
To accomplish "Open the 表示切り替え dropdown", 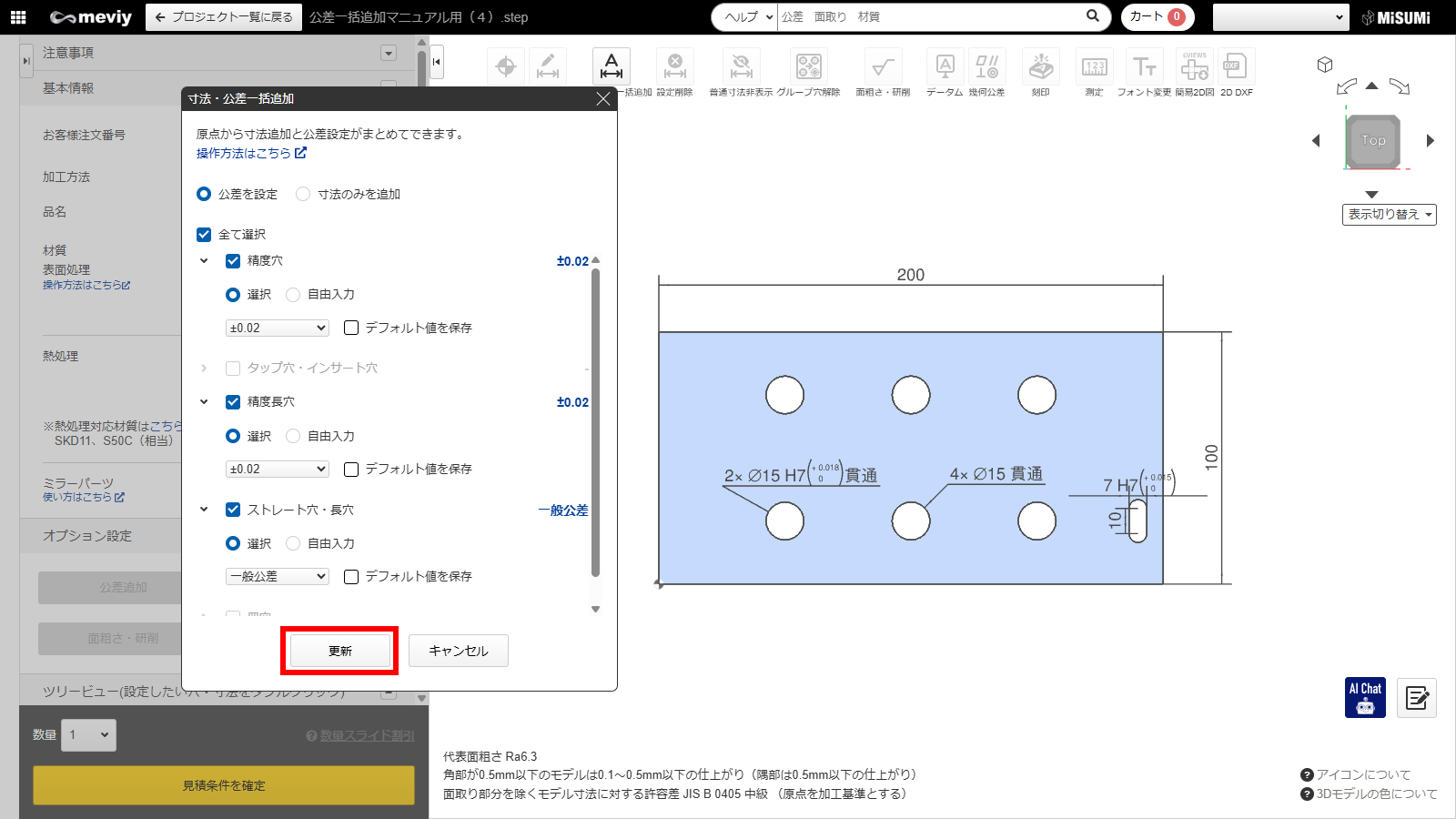I will click(1389, 215).
